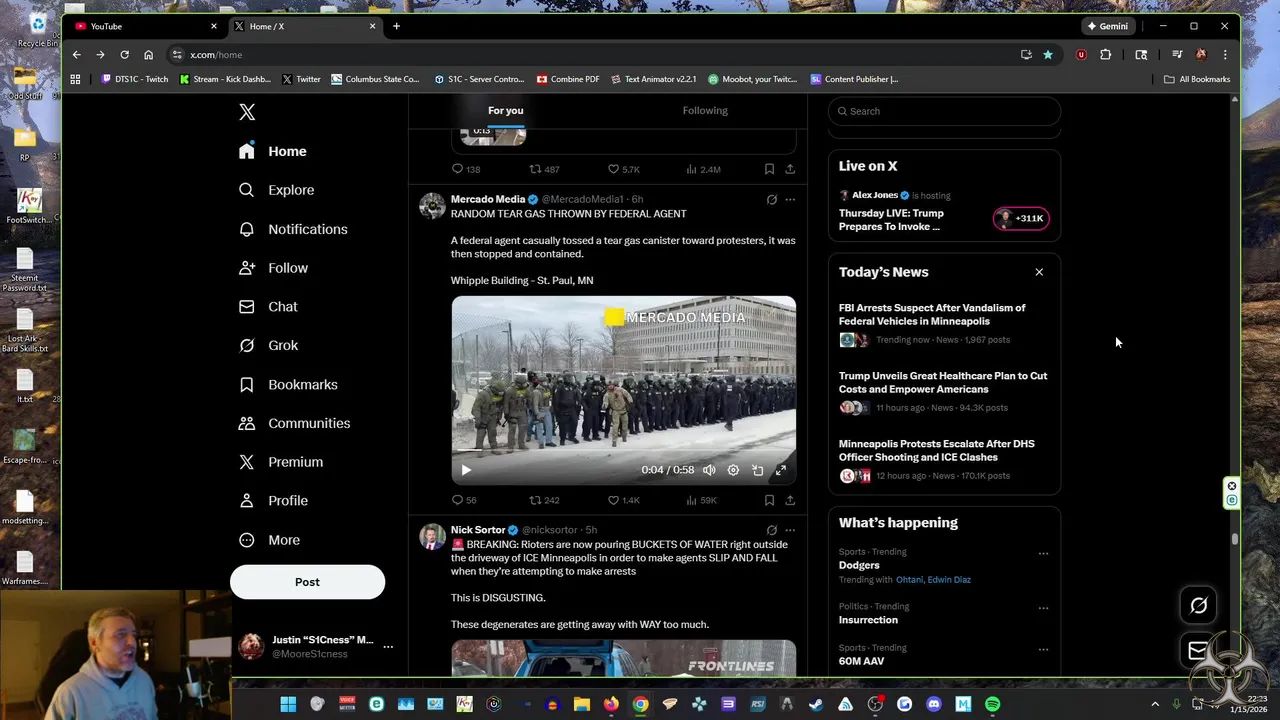
Task: Join Alex Jones live +311K listeners
Action: pos(1021,218)
